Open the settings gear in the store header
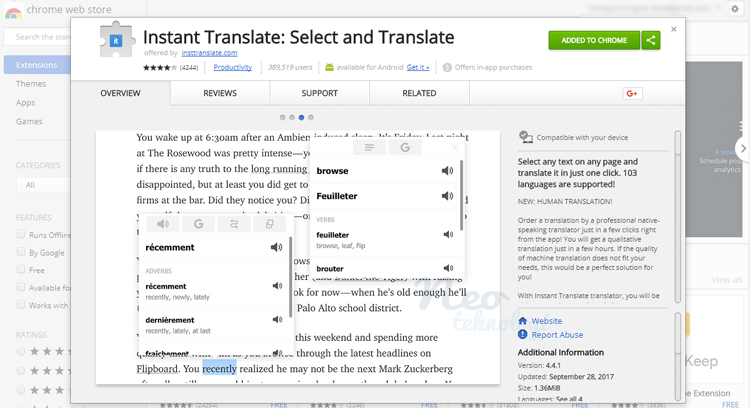 click(735, 9)
